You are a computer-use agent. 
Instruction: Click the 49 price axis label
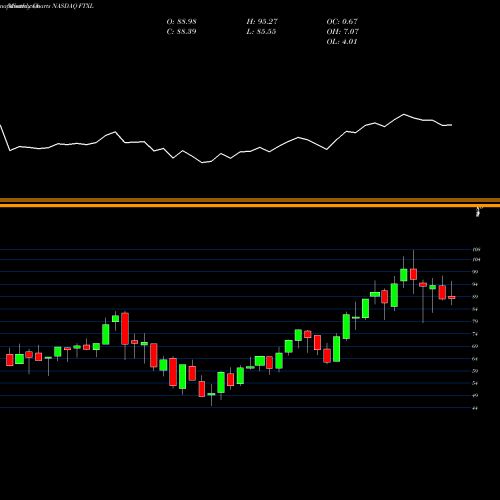[x=475, y=396]
